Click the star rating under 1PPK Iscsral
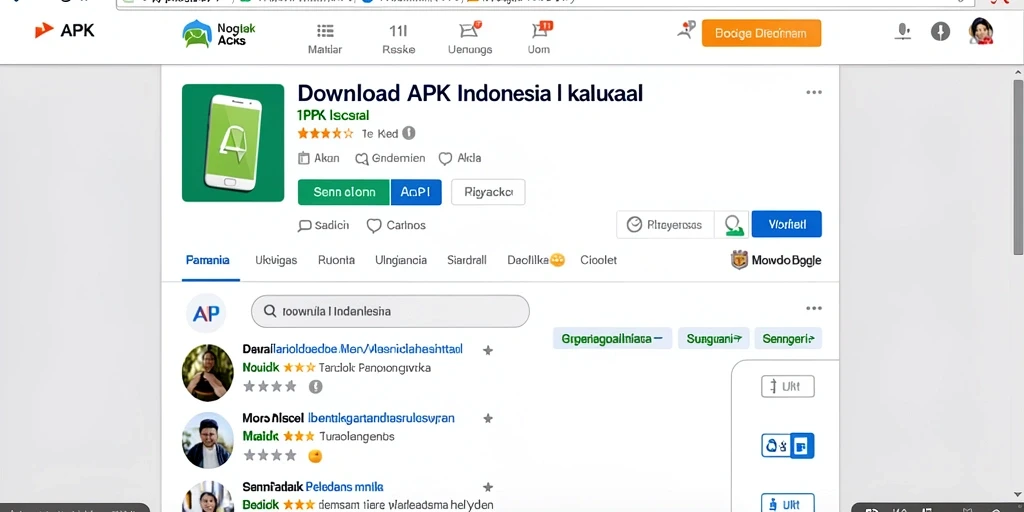1024x512 pixels. click(x=325, y=133)
